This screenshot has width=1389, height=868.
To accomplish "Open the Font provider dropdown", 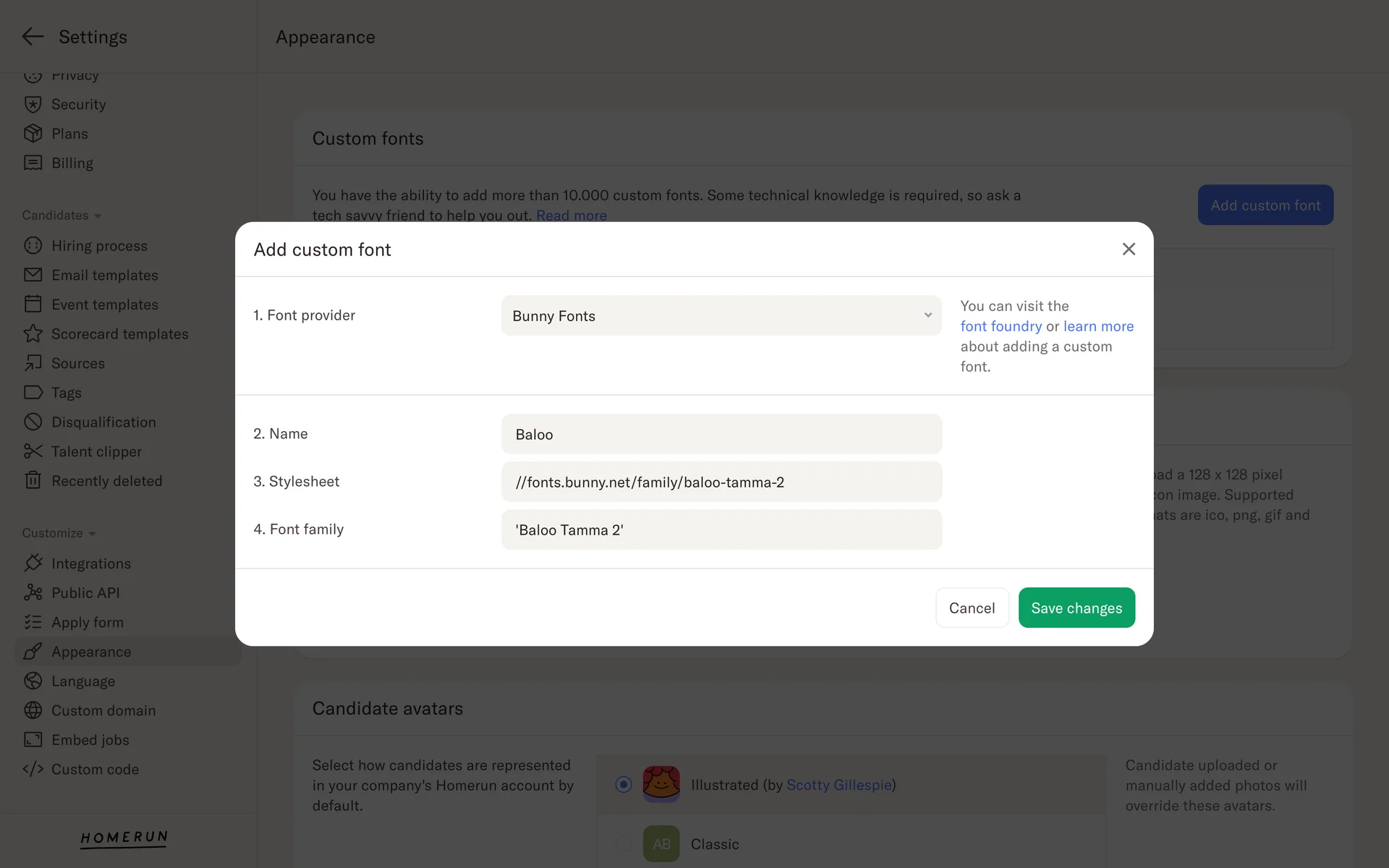I will (x=721, y=315).
